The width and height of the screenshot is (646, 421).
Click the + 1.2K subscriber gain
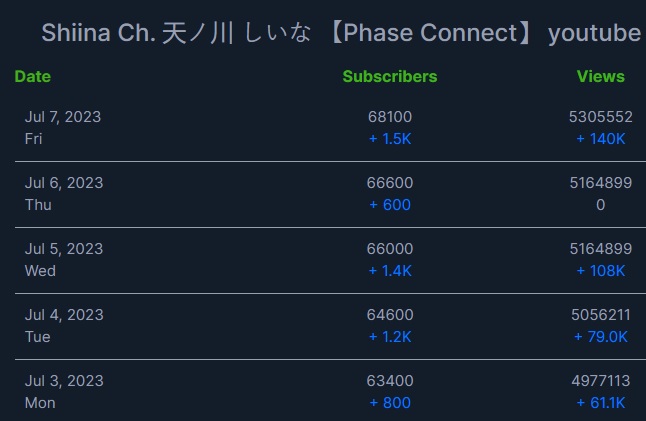pyautogui.click(x=390, y=337)
